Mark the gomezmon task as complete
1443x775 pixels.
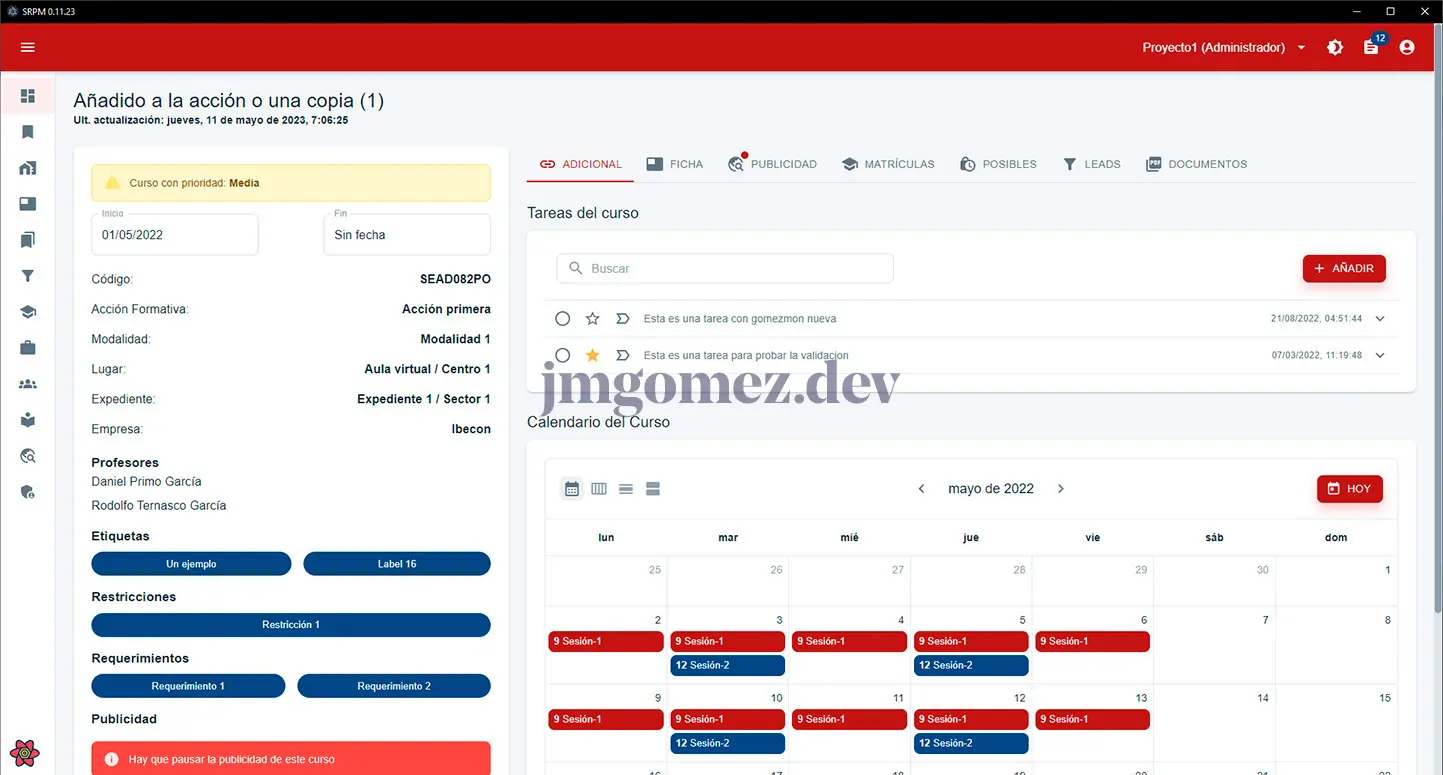563,319
